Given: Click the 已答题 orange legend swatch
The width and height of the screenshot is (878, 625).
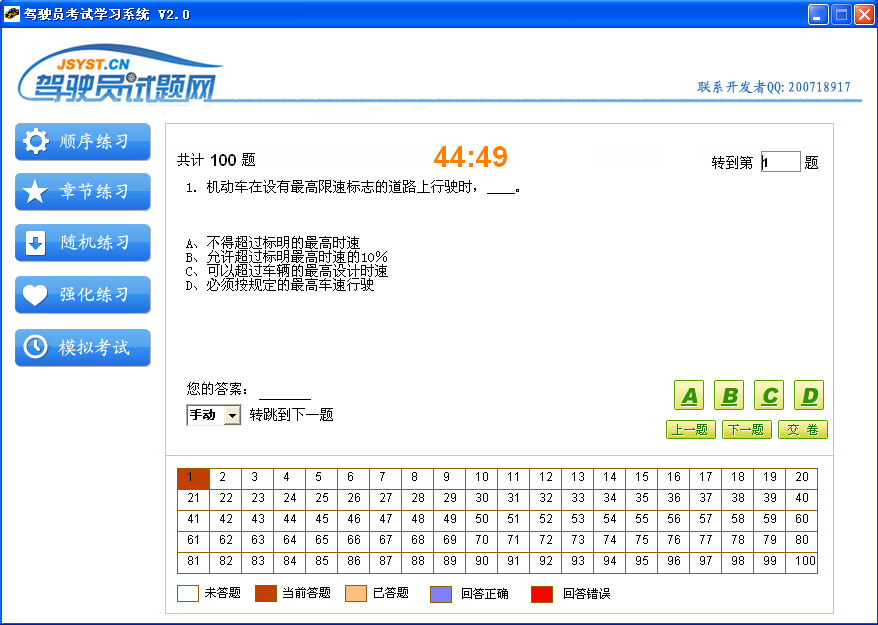Looking at the screenshot, I should [356, 594].
